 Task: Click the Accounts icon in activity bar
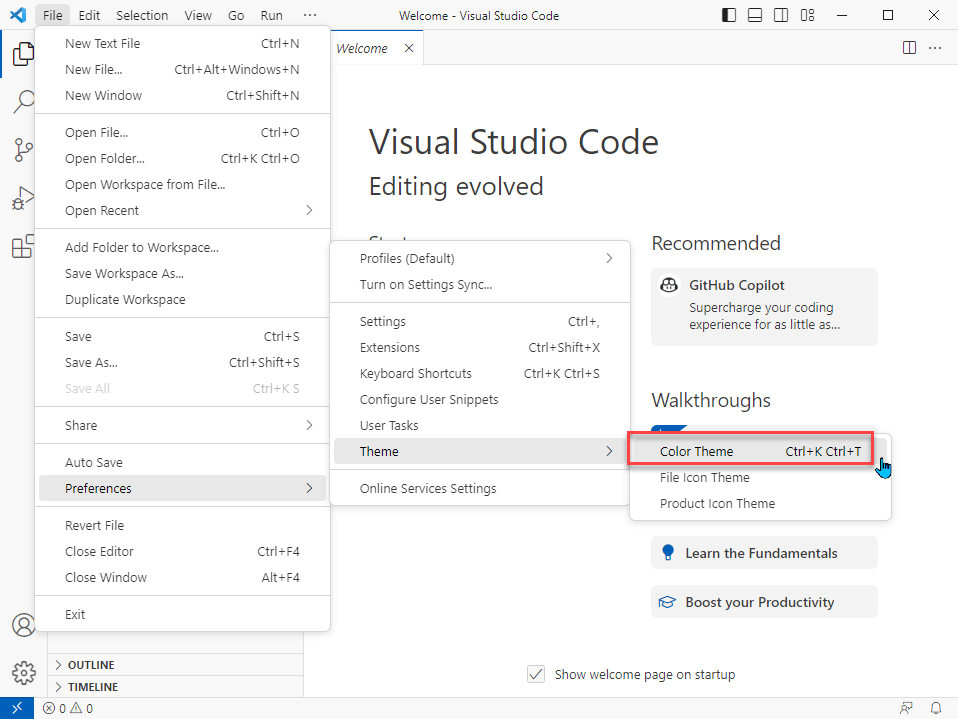pyautogui.click(x=22, y=625)
